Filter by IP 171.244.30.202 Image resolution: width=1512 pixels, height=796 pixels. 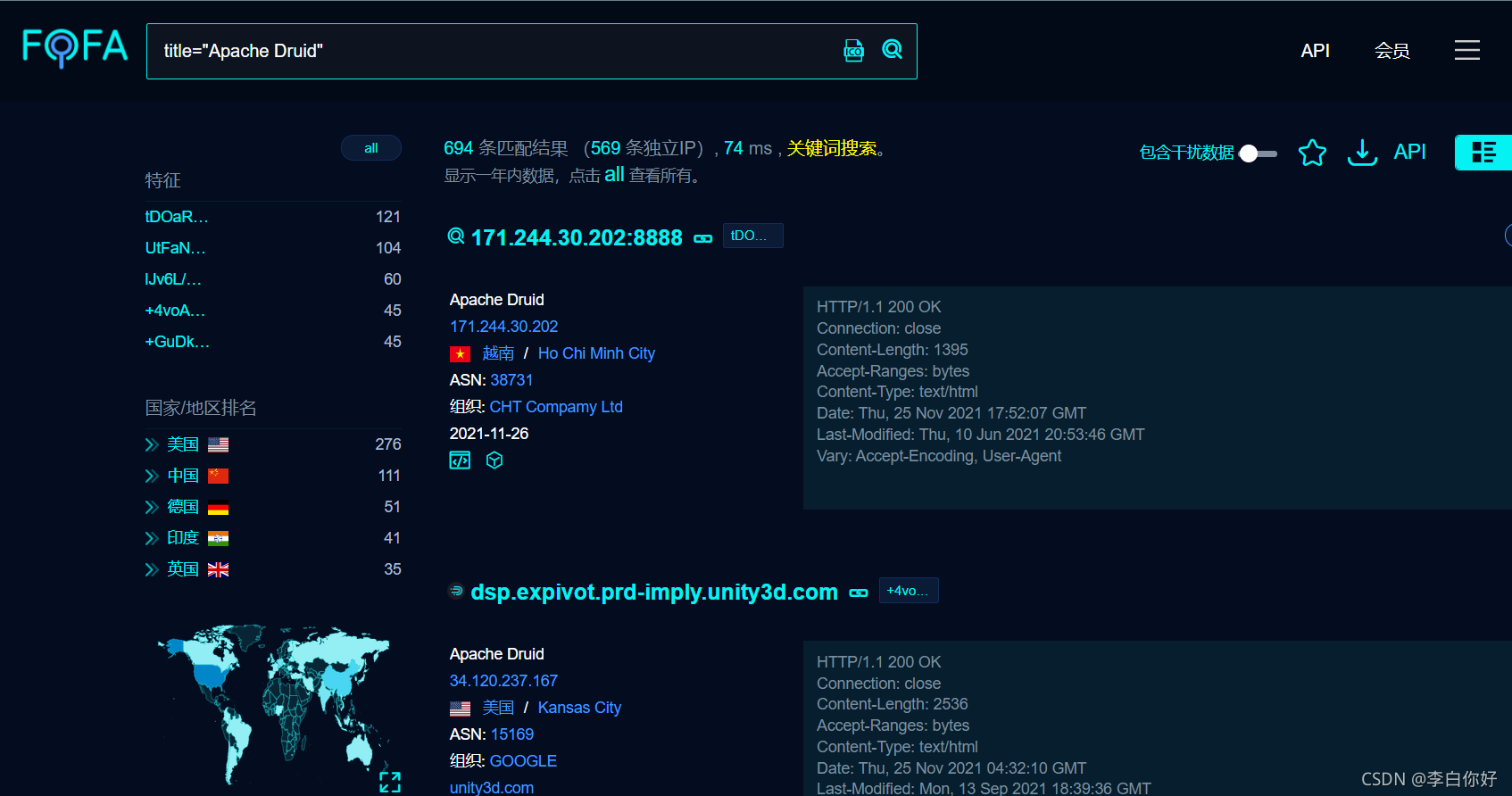[503, 327]
